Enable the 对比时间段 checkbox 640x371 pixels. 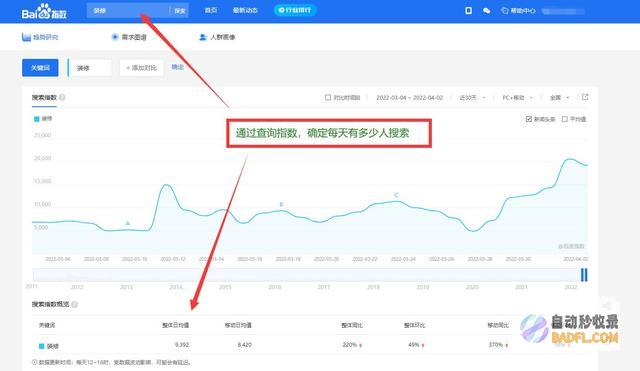click(328, 98)
